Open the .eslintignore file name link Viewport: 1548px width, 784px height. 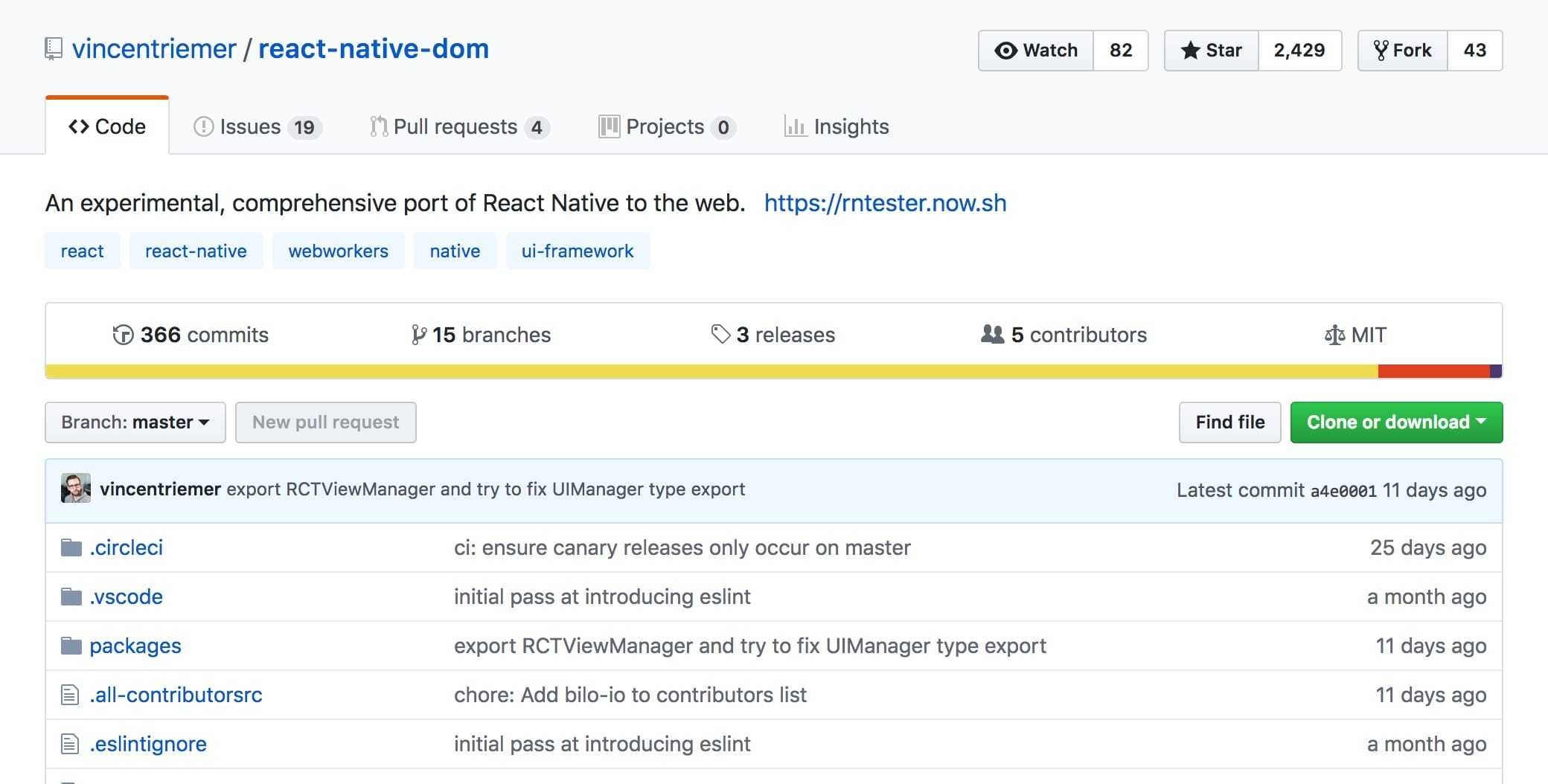click(x=148, y=744)
